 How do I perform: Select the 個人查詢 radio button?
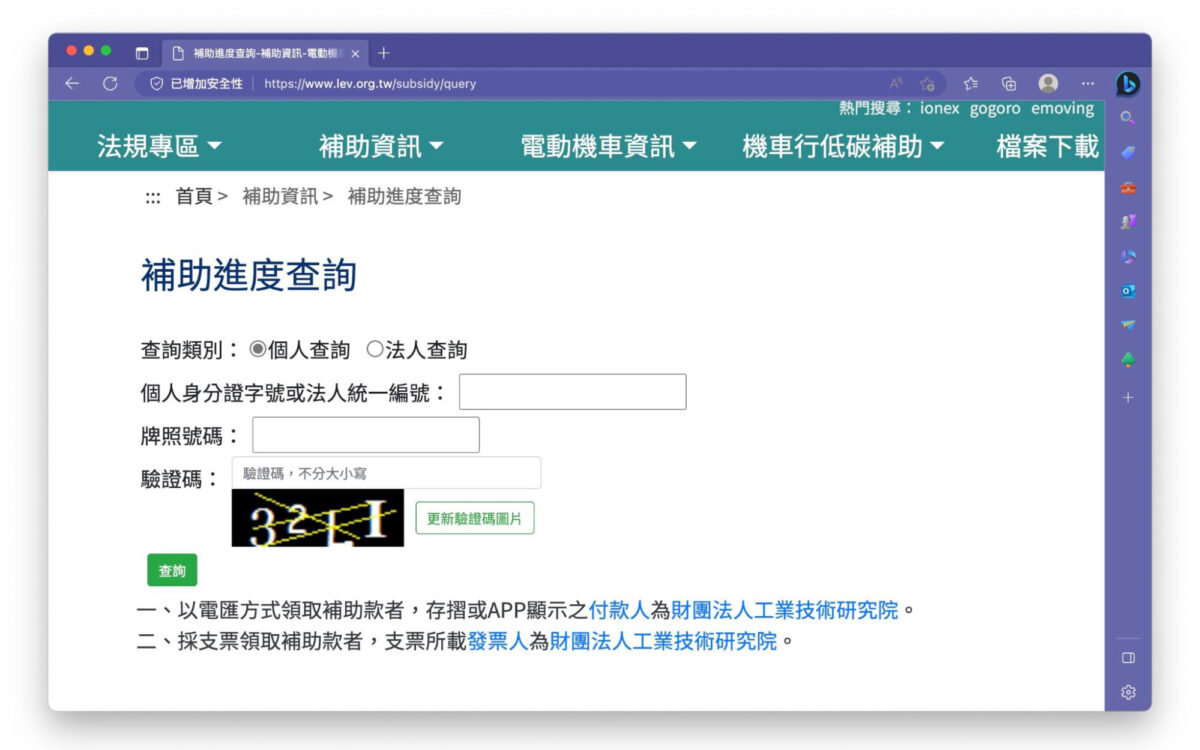[x=257, y=350]
